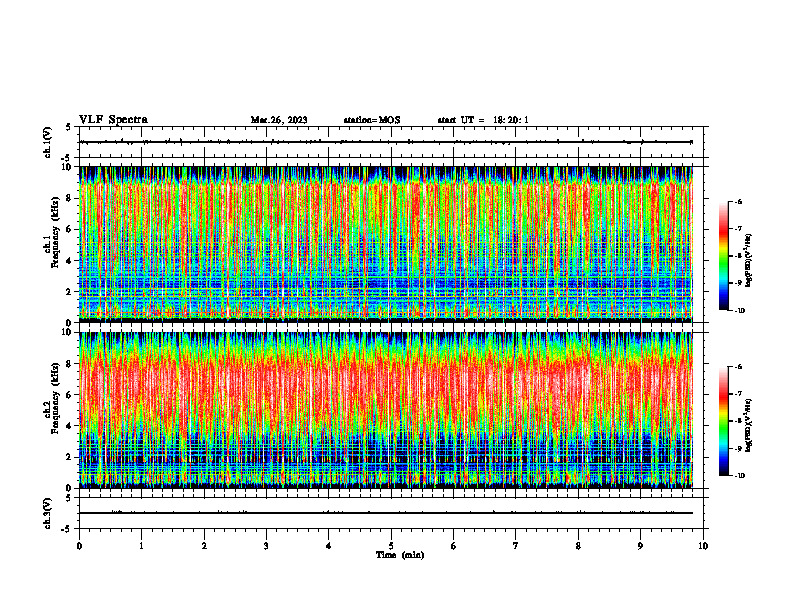Click the time axis tick label "7"
This screenshot has height=612, width=792.
click(516, 546)
